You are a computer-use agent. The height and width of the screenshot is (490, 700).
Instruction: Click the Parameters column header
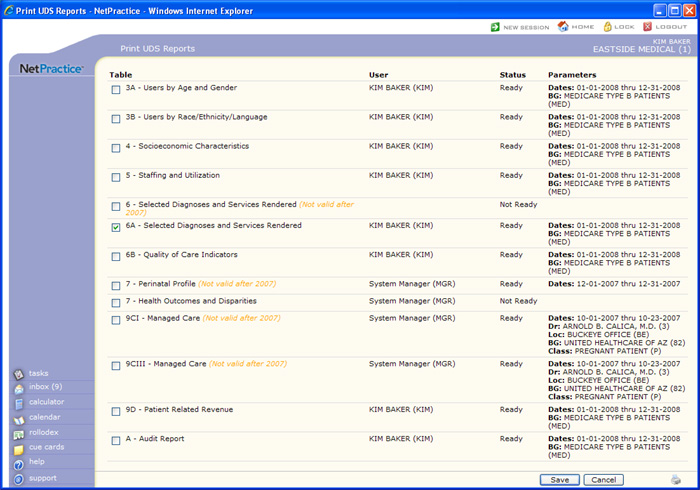pyautogui.click(x=572, y=75)
